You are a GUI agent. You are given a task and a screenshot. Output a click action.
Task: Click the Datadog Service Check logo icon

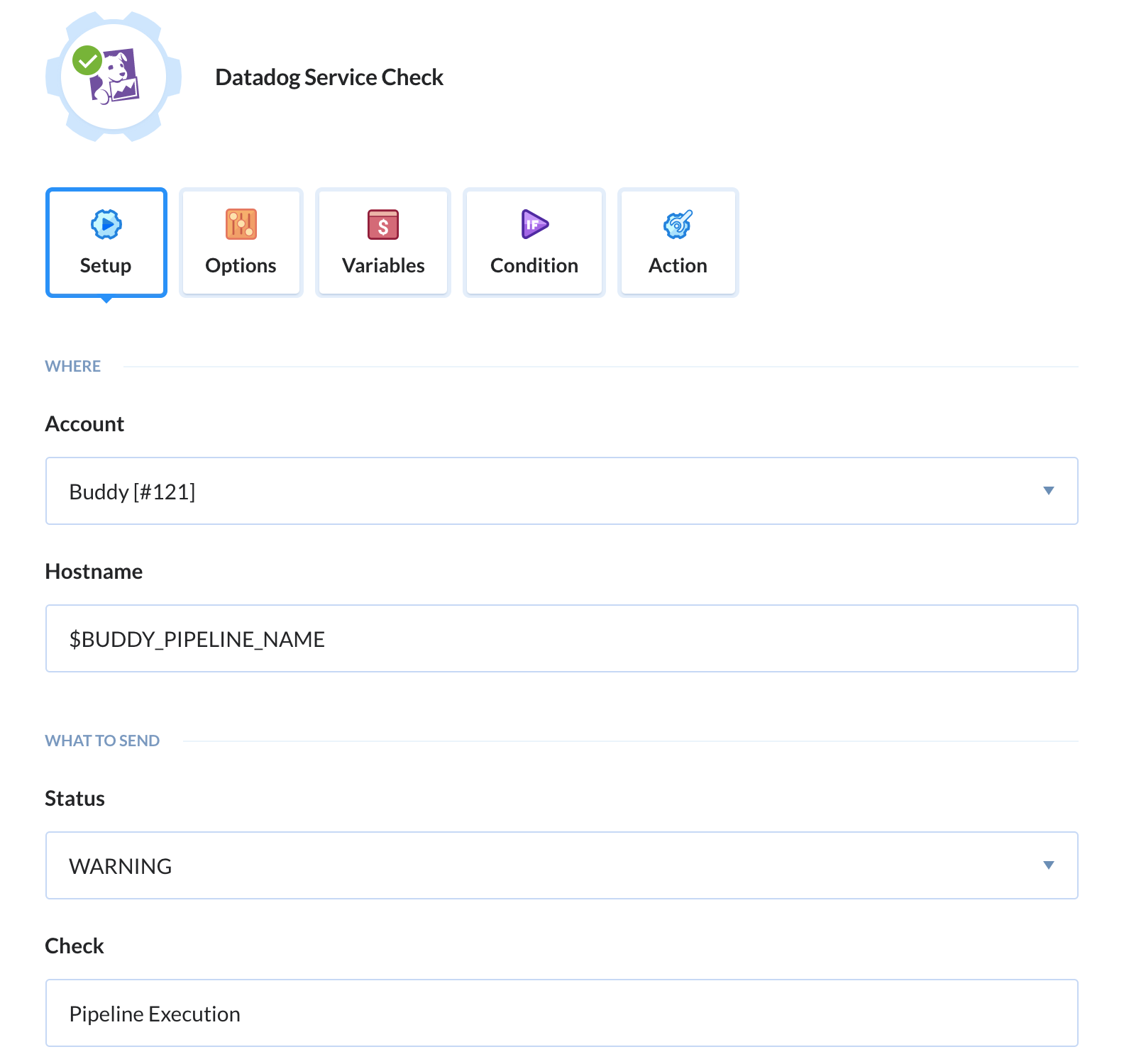[114, 77]
